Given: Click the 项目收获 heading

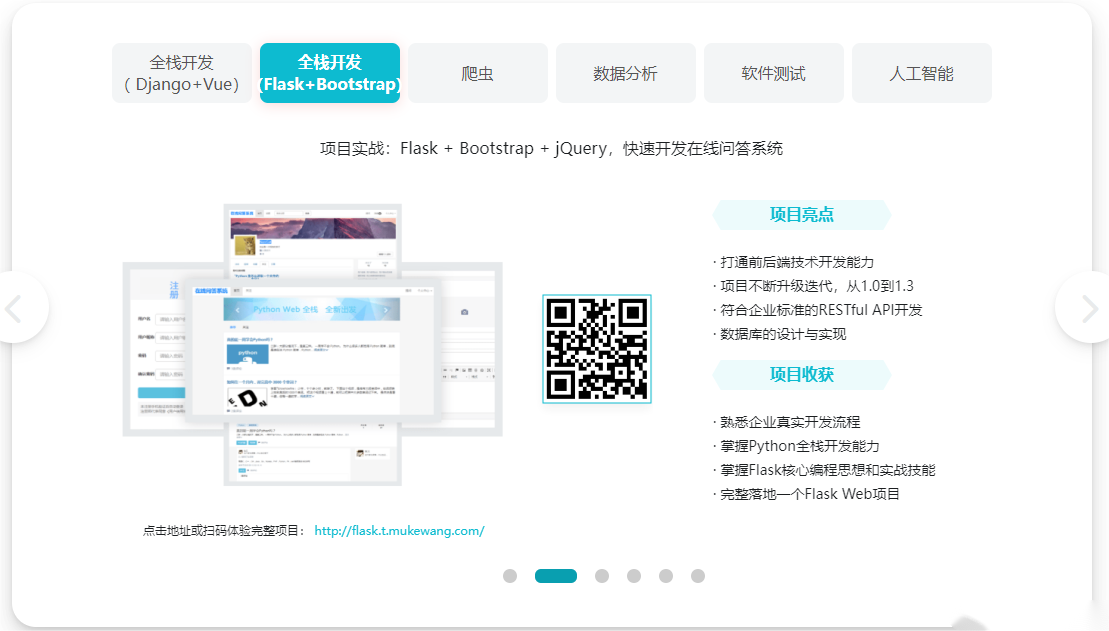Looking at the screenshot, I should point(801,374).
